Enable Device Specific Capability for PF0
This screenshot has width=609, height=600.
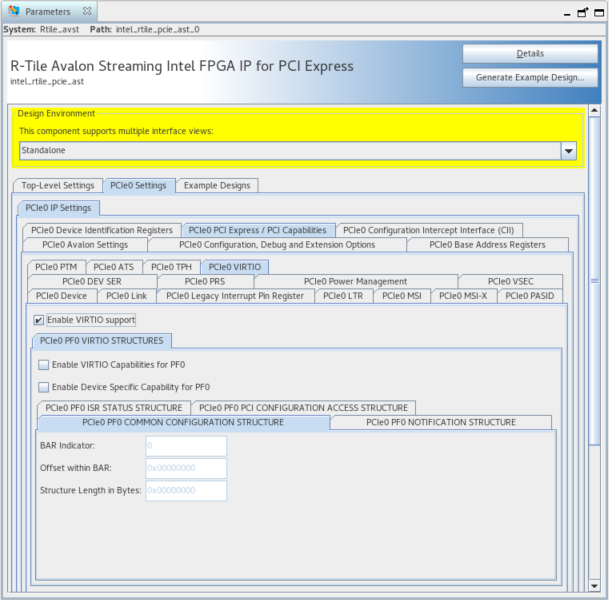[44, 387]
